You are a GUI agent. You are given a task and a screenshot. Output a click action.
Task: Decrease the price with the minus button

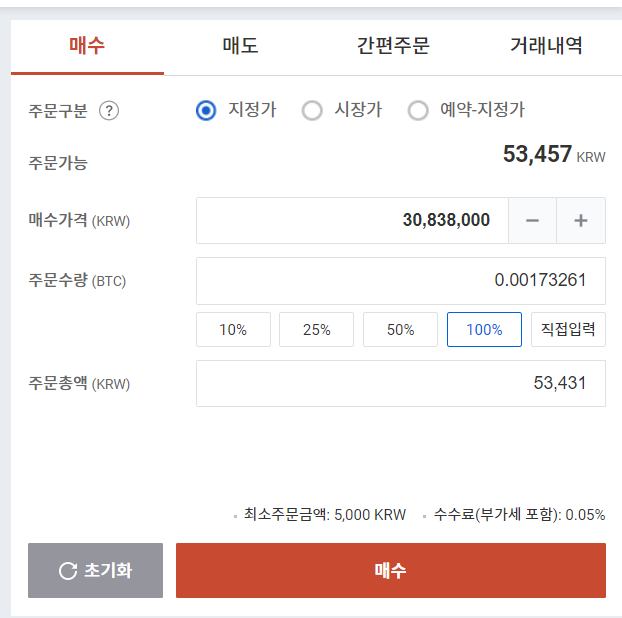[532, 221]
